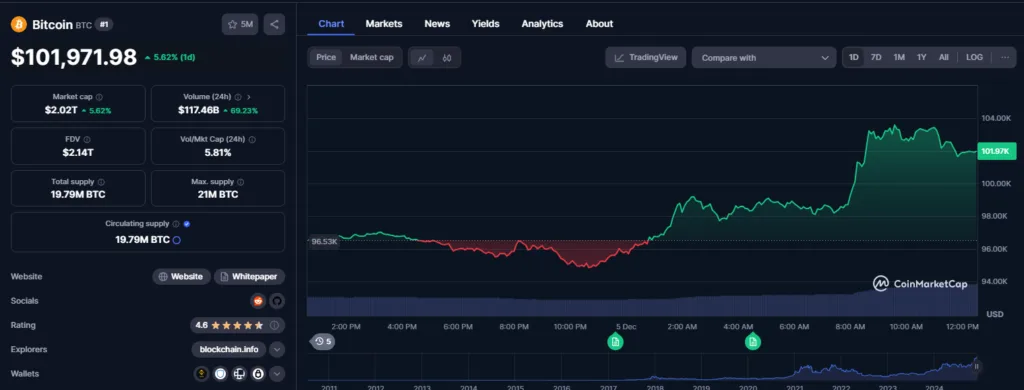Click the Circulating supply info icon

(x=176, y=223)
